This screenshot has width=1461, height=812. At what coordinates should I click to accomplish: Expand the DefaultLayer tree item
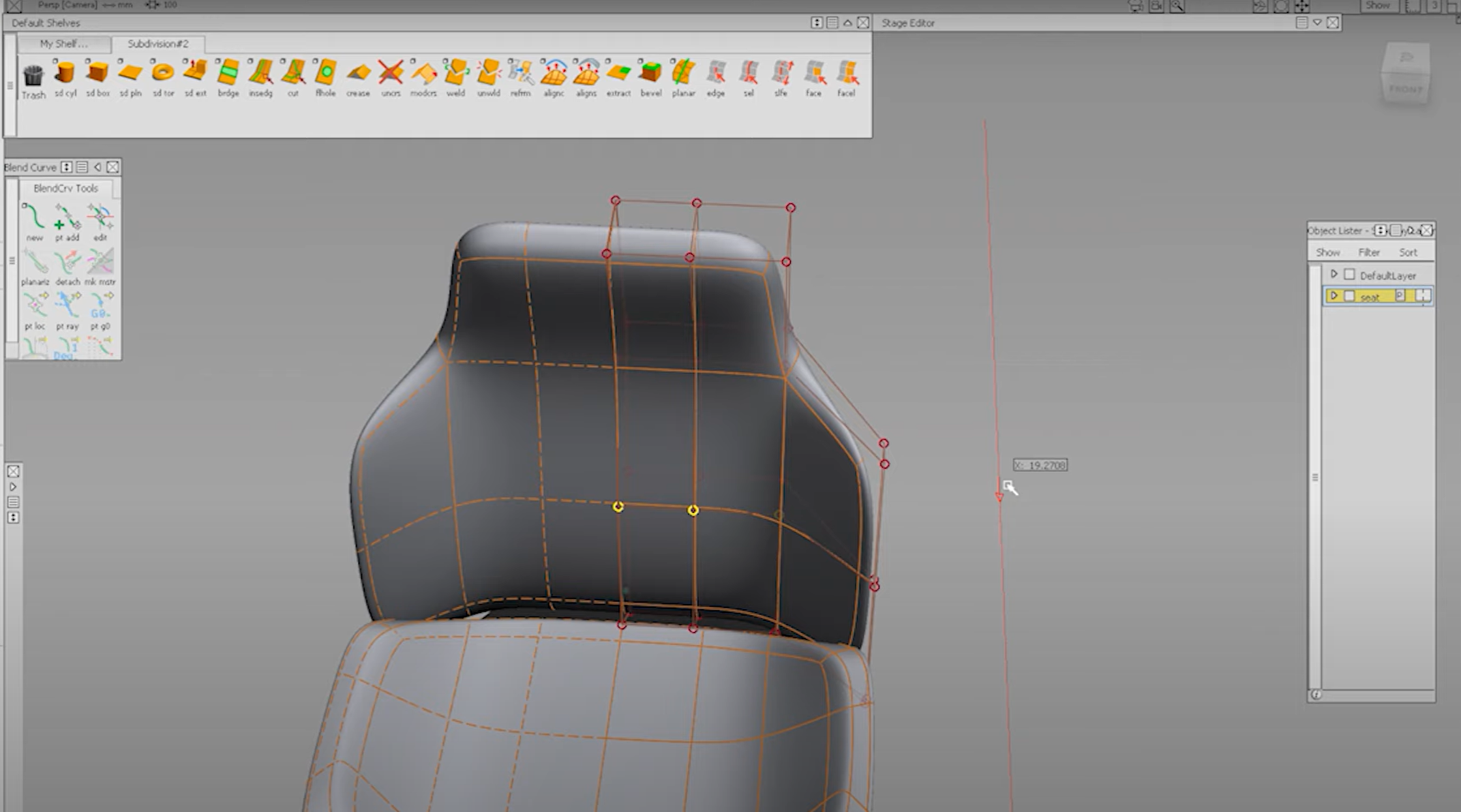click(x=1336, y=275)
